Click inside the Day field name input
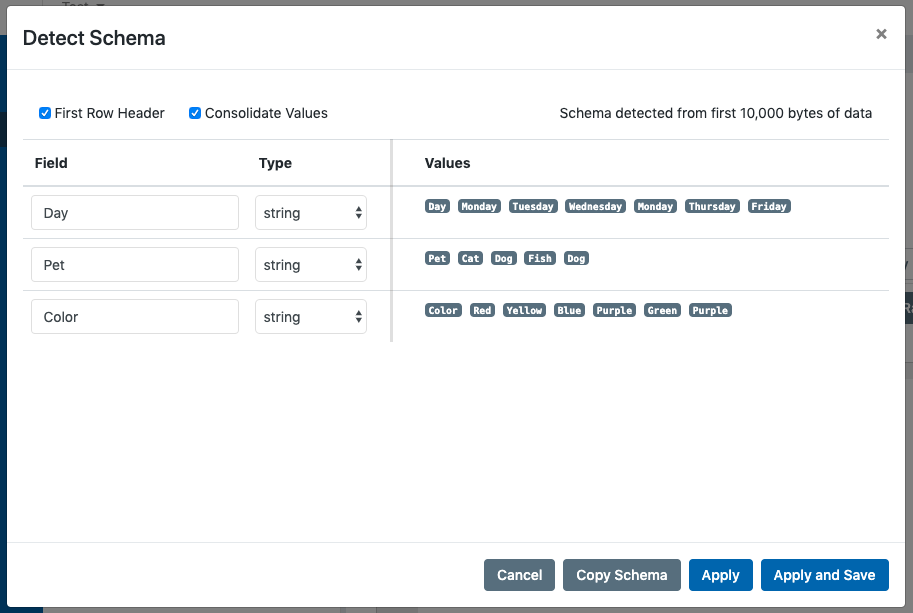913x613 pixels. (134, 212)
